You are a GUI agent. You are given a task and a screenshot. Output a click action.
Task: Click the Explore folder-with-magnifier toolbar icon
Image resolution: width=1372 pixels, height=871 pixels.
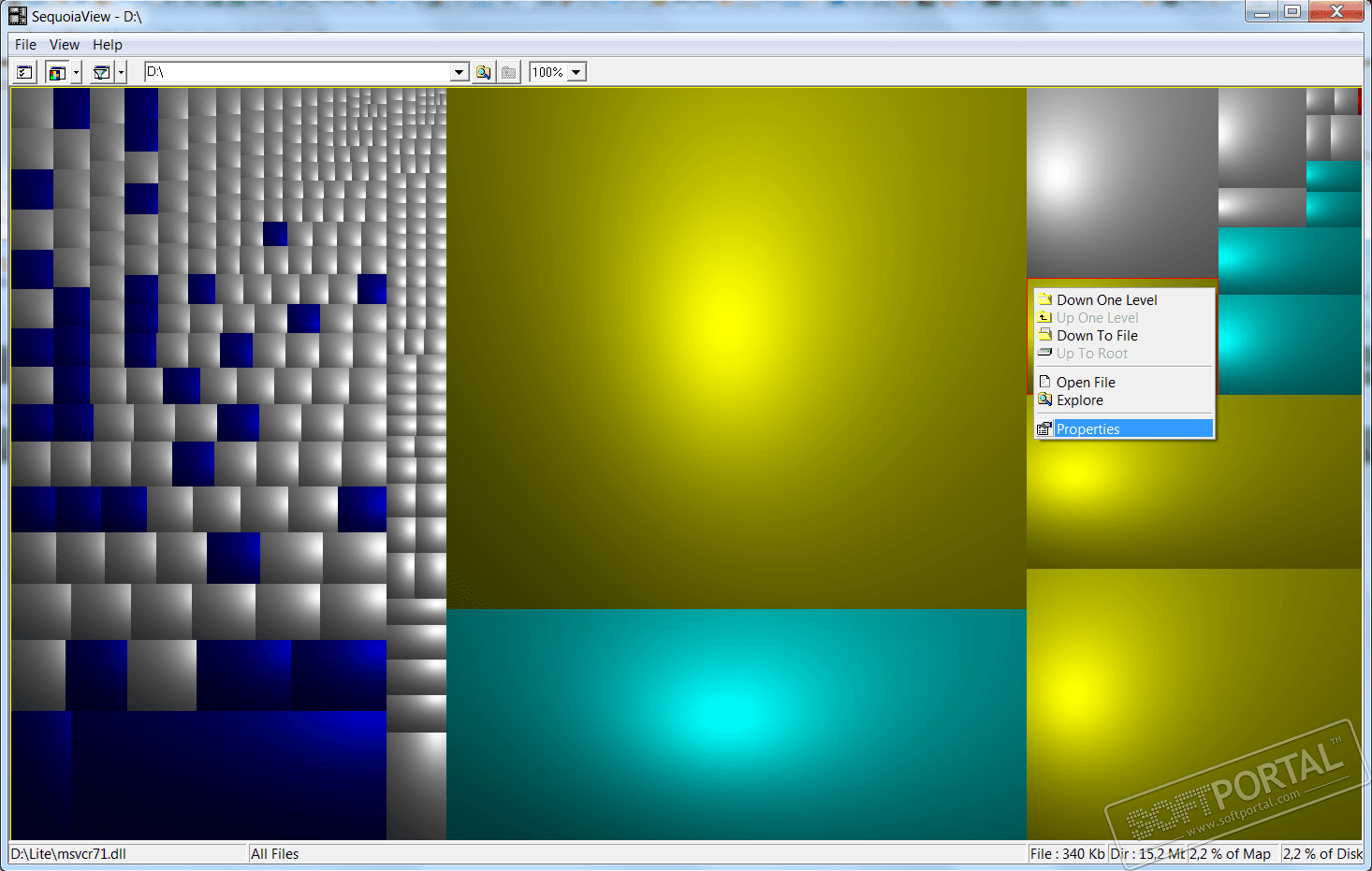point(484,72)
